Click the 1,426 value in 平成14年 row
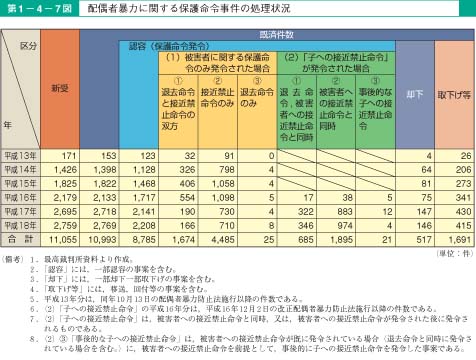The width and height of the screenshot is (476, 360). pyautogui.click(x=65, y=170)
